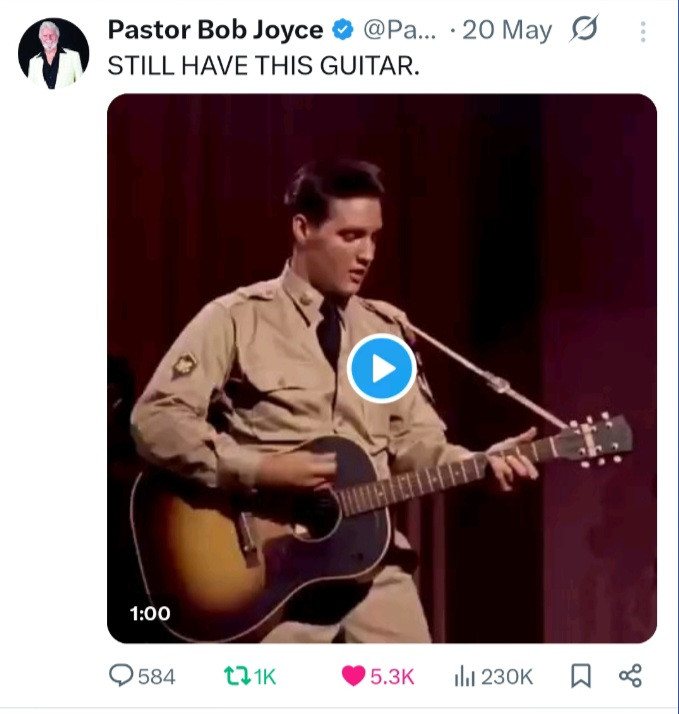The width and height of the screenshot is (679, 714).
Task: Click the 5.3K likes count
Action: tap(392, 677)
